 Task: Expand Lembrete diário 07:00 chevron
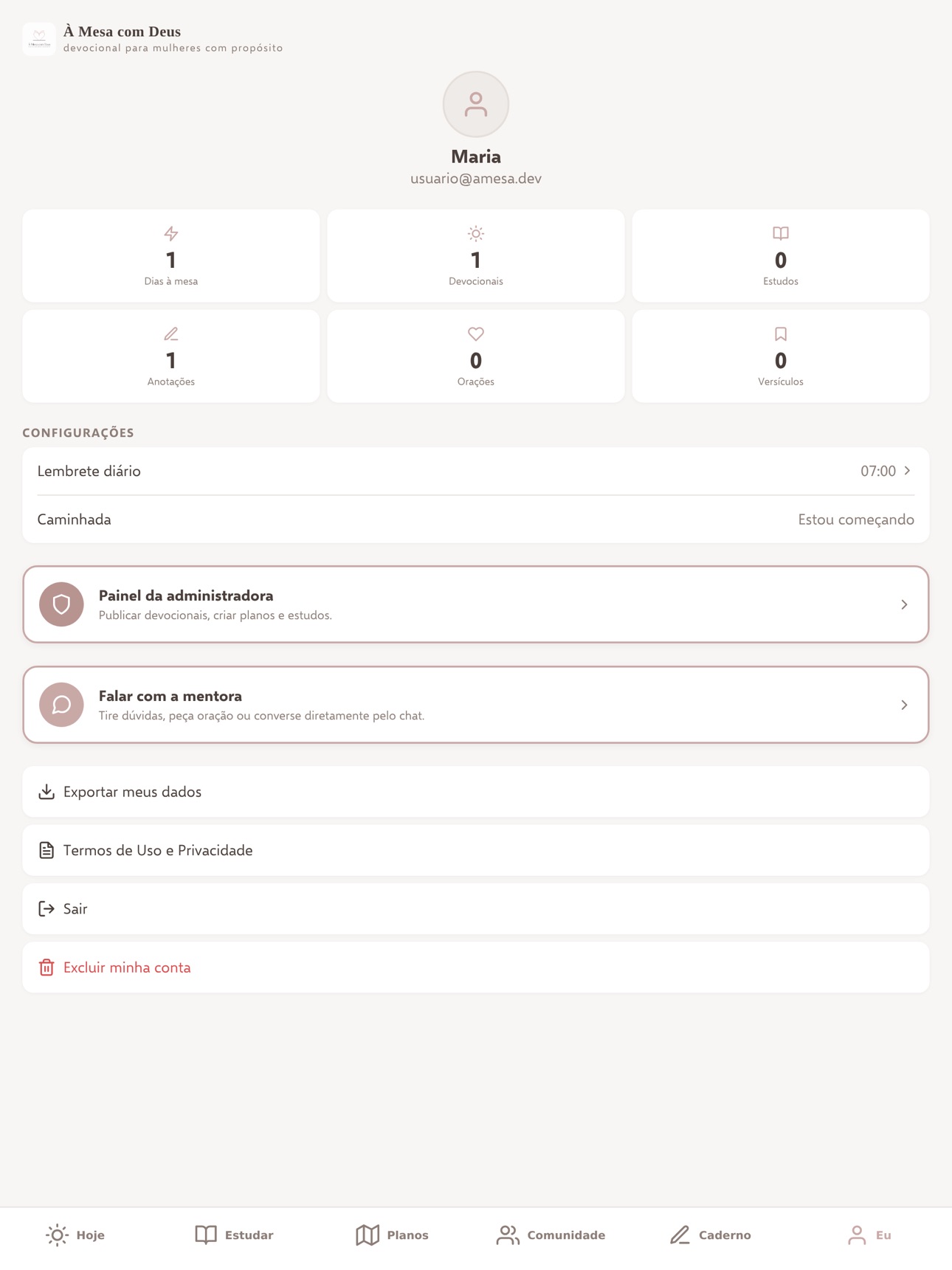pos(908,471)
